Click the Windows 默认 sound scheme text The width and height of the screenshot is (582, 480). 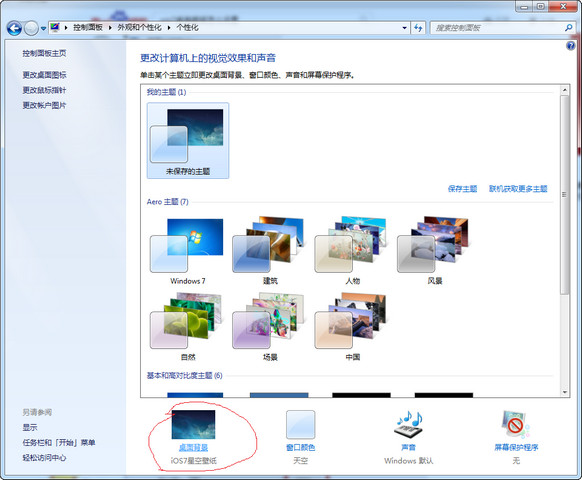[409, 461]
